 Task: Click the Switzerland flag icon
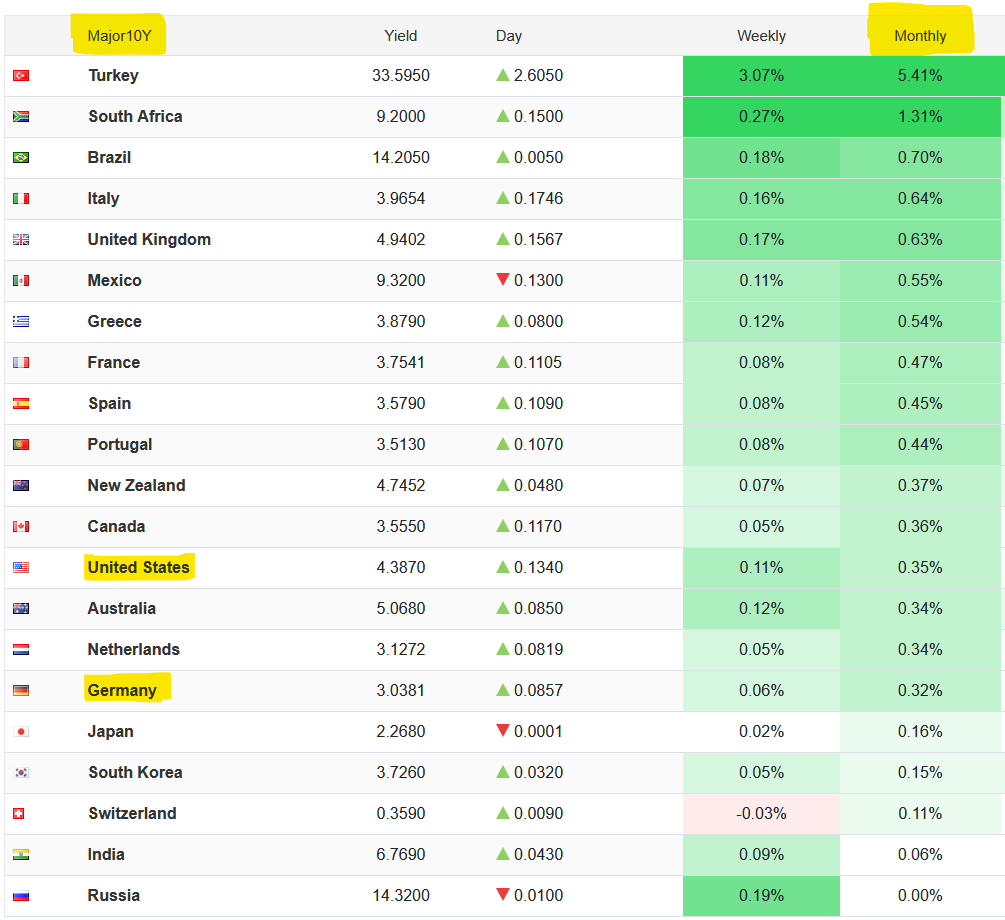21,814
